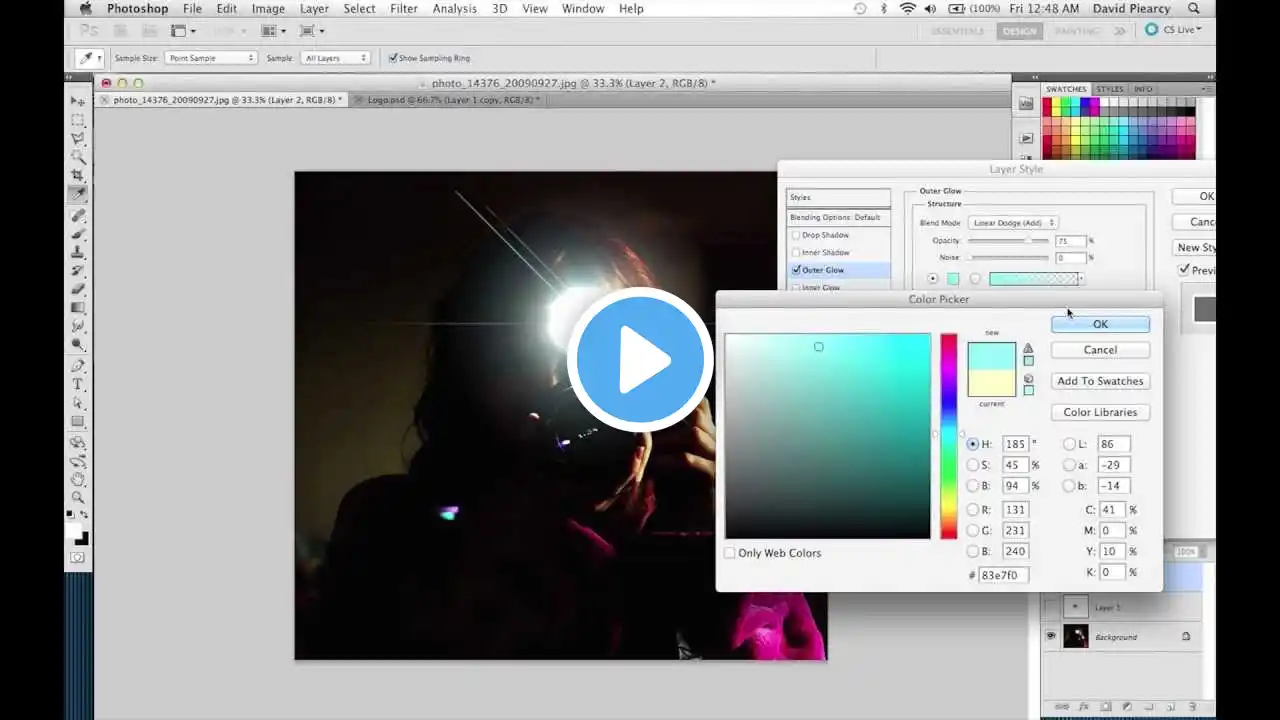The image size is (1280, 720).
Task: Enable the Drop Shadow checkbox
Action: [x=797, y=235]
